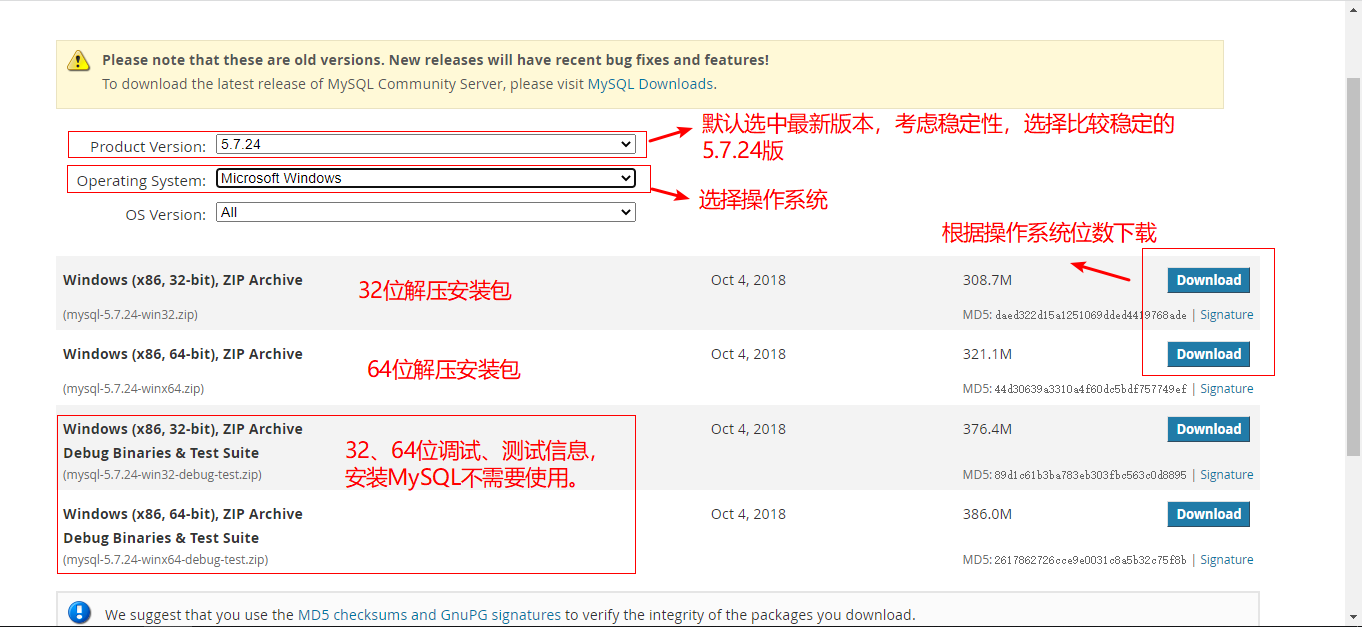
Task: Click the mysql-5.7.24-winx64.zip filename text
Action: (x=133, y=389)
